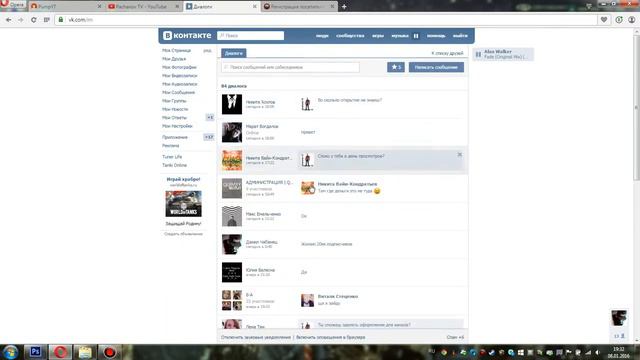Open dialog with Марат Богданов
The width and height of the screenshot is (640, 360).
click(x=343, y=132)
